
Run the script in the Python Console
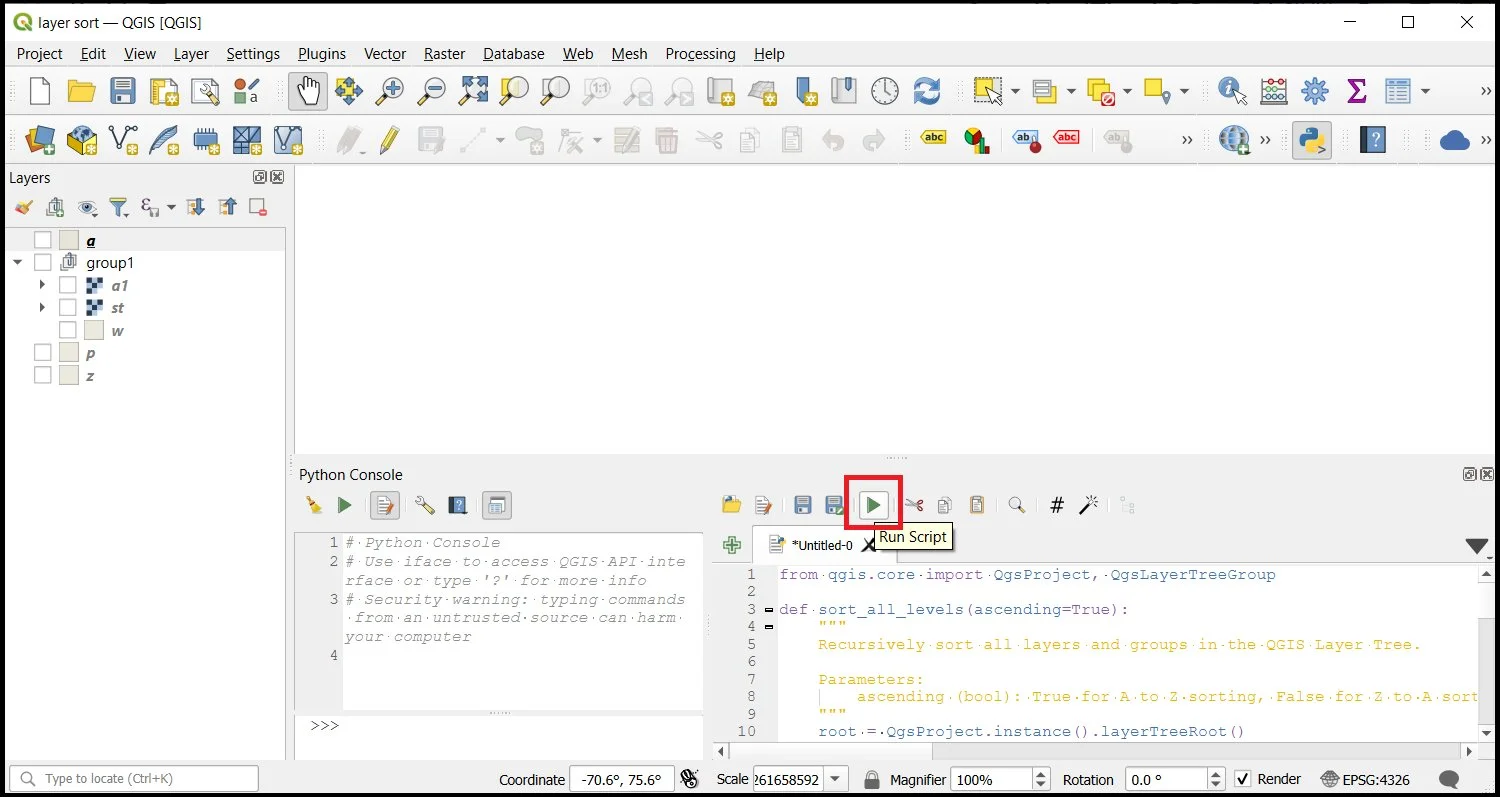pos(873,505)
